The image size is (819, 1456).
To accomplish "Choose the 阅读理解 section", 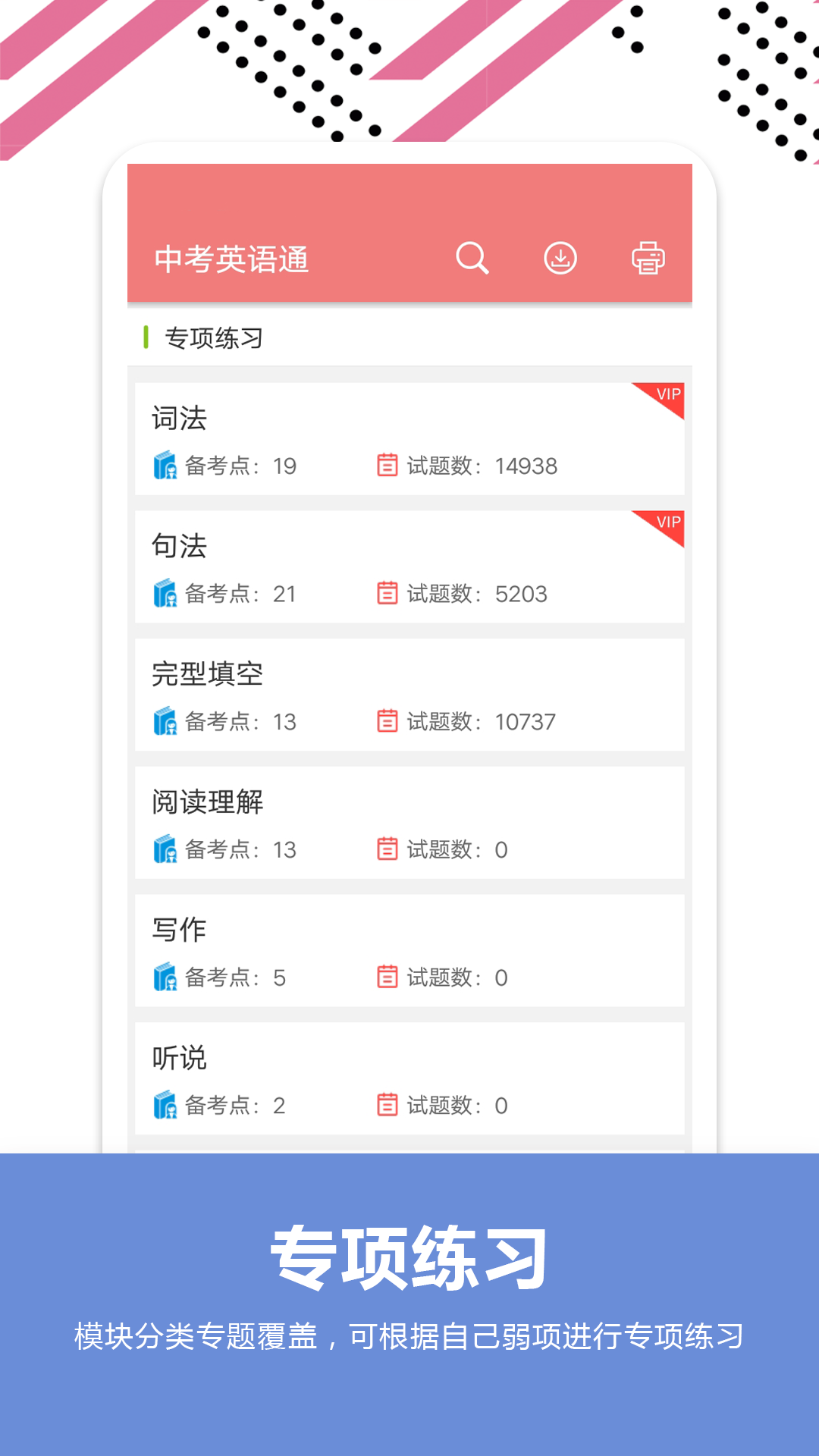I will click(x=207, y=802).
